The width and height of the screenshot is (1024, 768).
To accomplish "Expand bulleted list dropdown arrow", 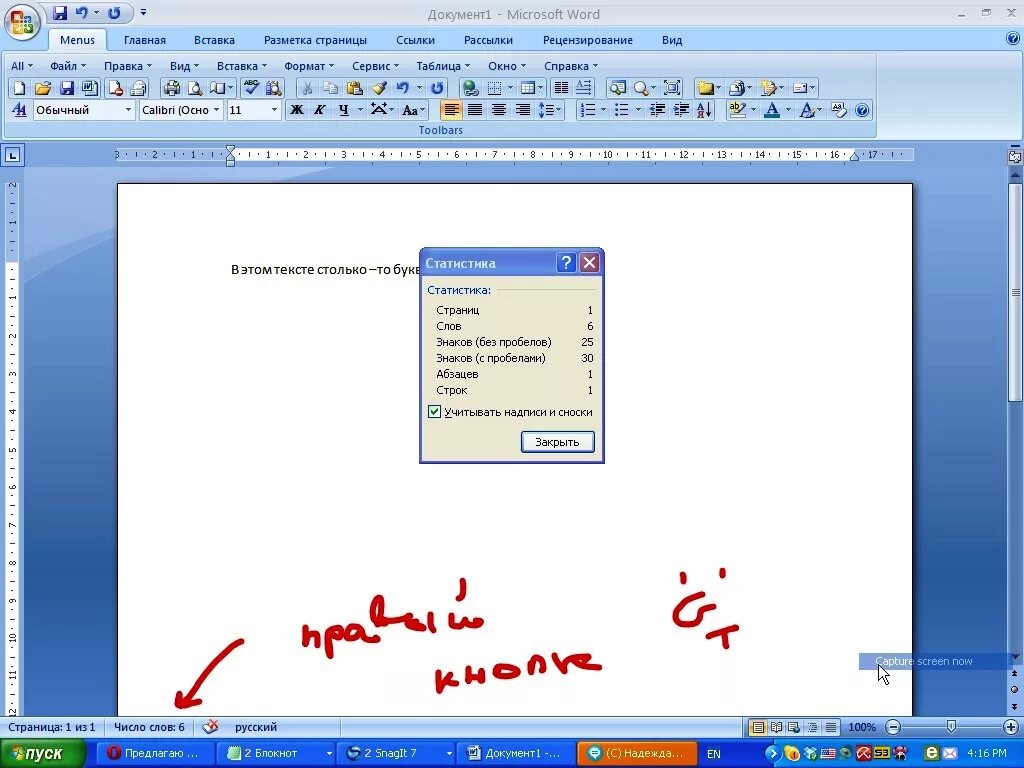I will [x=637, y=110].
